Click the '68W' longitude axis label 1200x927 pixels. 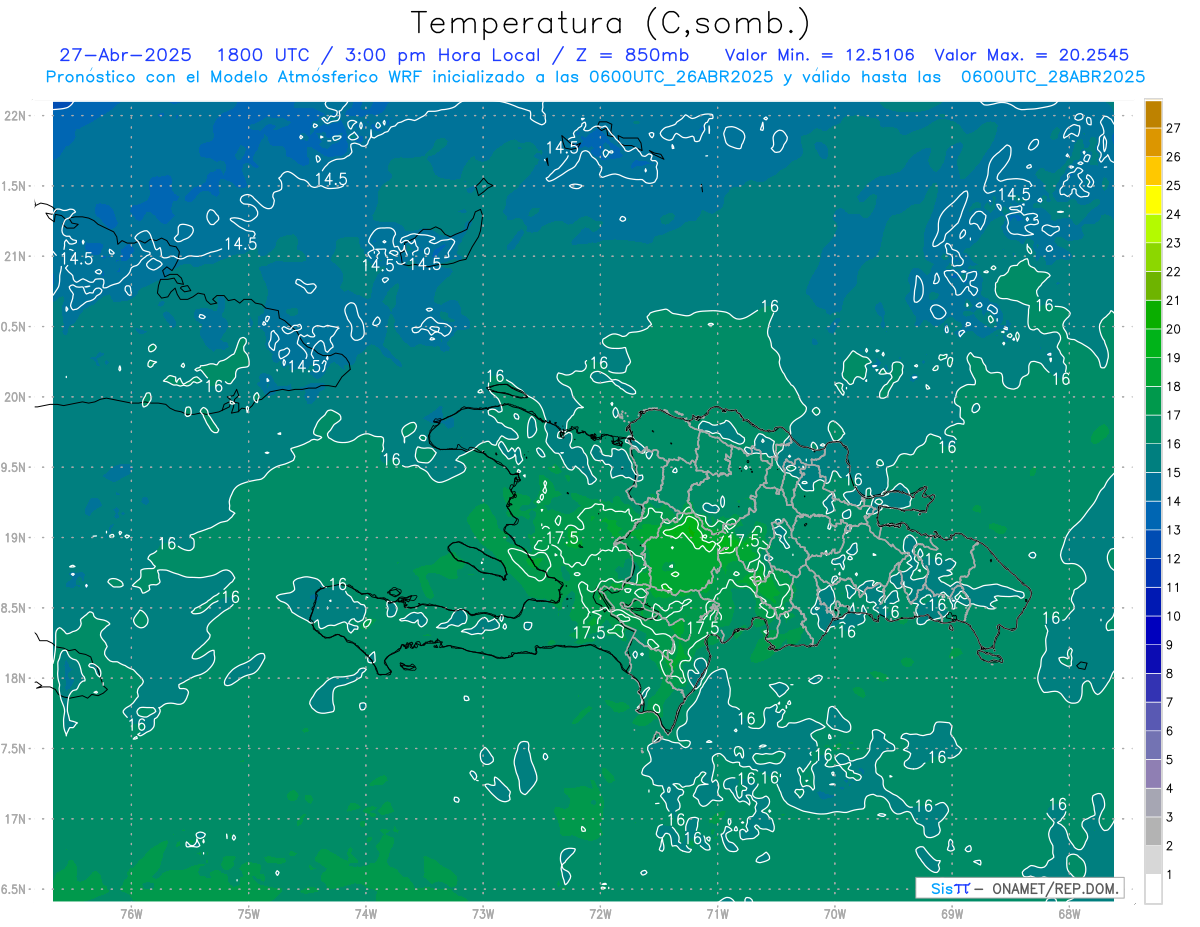1069,913
